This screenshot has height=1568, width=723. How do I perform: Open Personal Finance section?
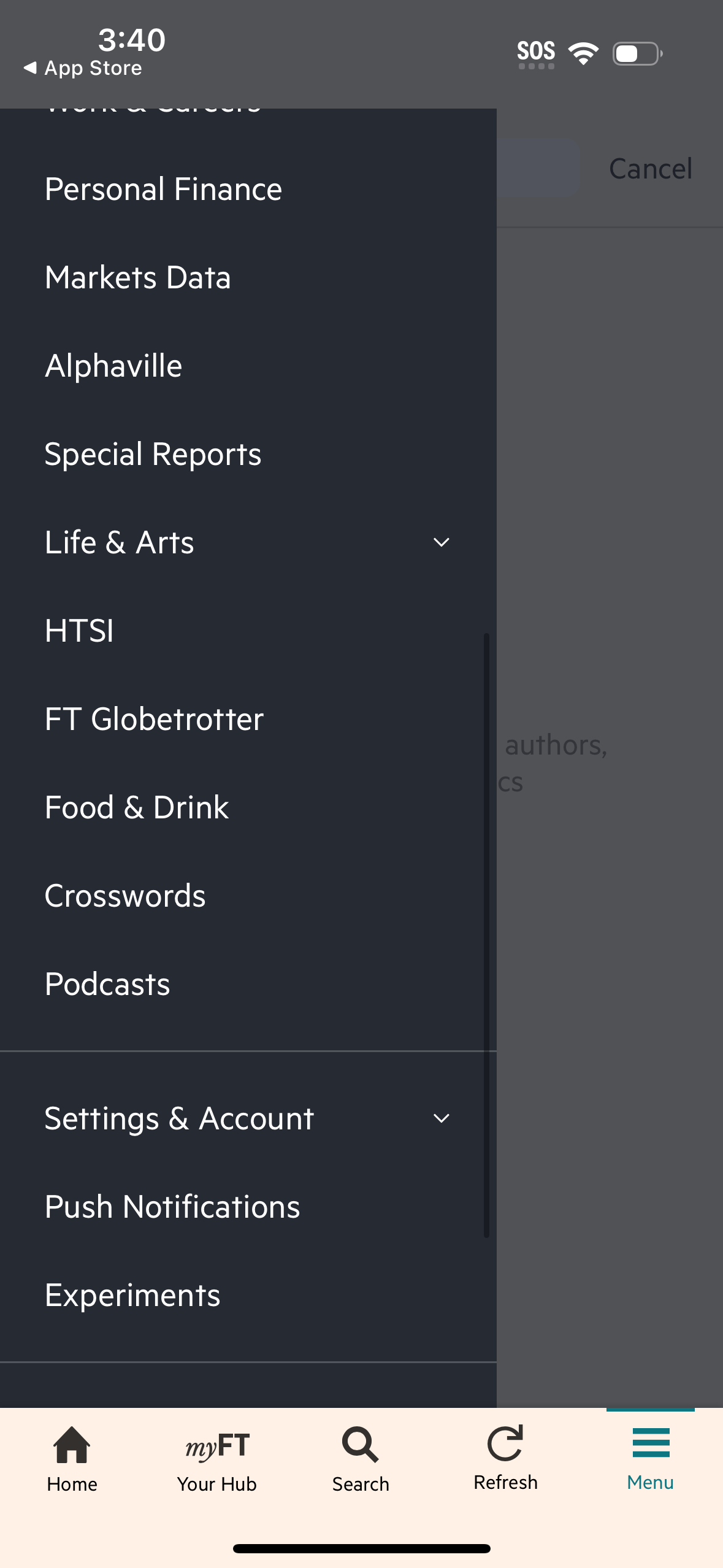tap(163, 189)
